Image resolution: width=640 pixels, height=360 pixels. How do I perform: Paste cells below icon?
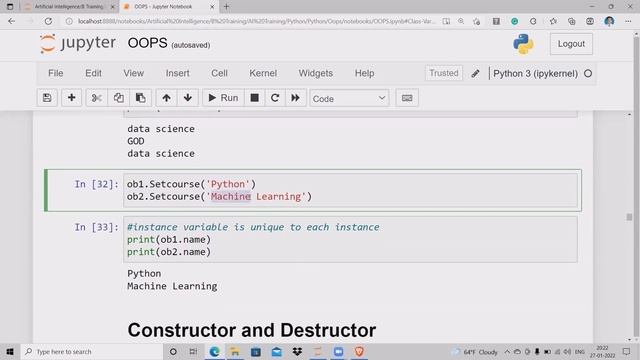click(140, 98)
